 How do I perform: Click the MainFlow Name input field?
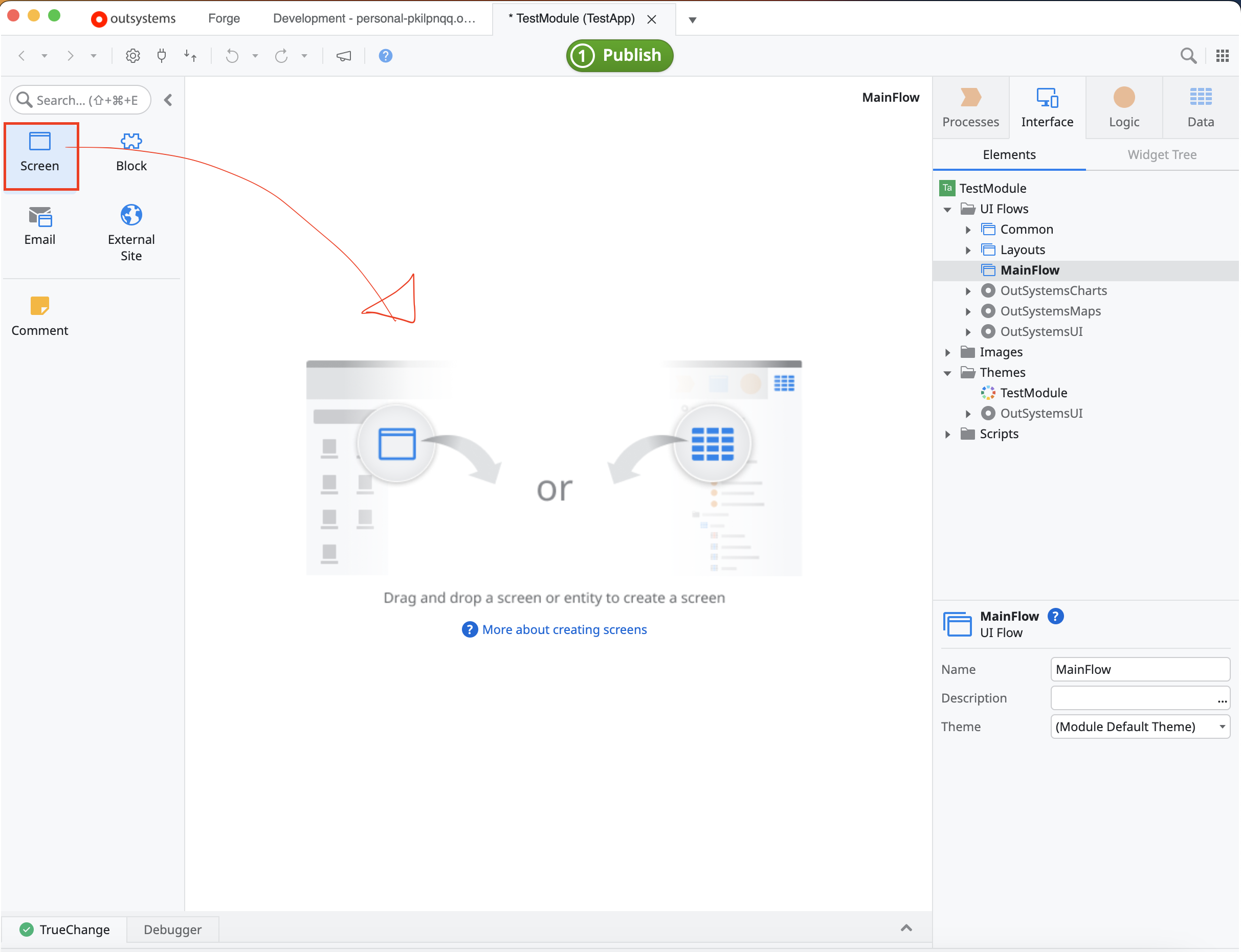point(1140,669)
